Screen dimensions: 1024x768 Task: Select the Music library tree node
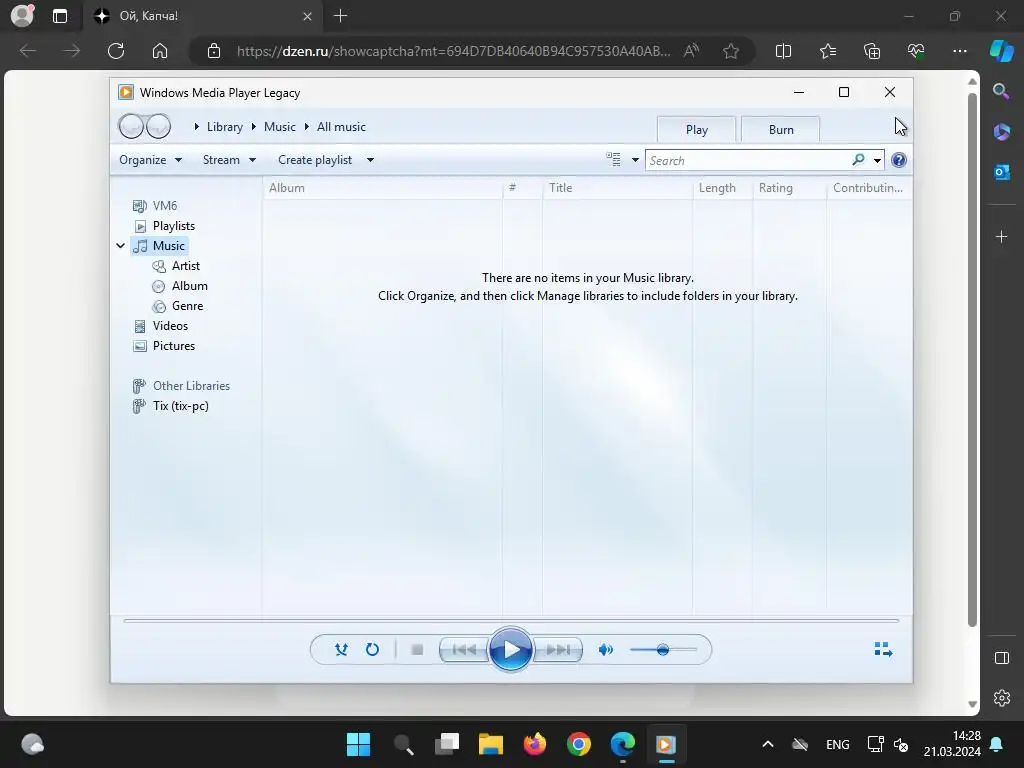tap(160, 246)
